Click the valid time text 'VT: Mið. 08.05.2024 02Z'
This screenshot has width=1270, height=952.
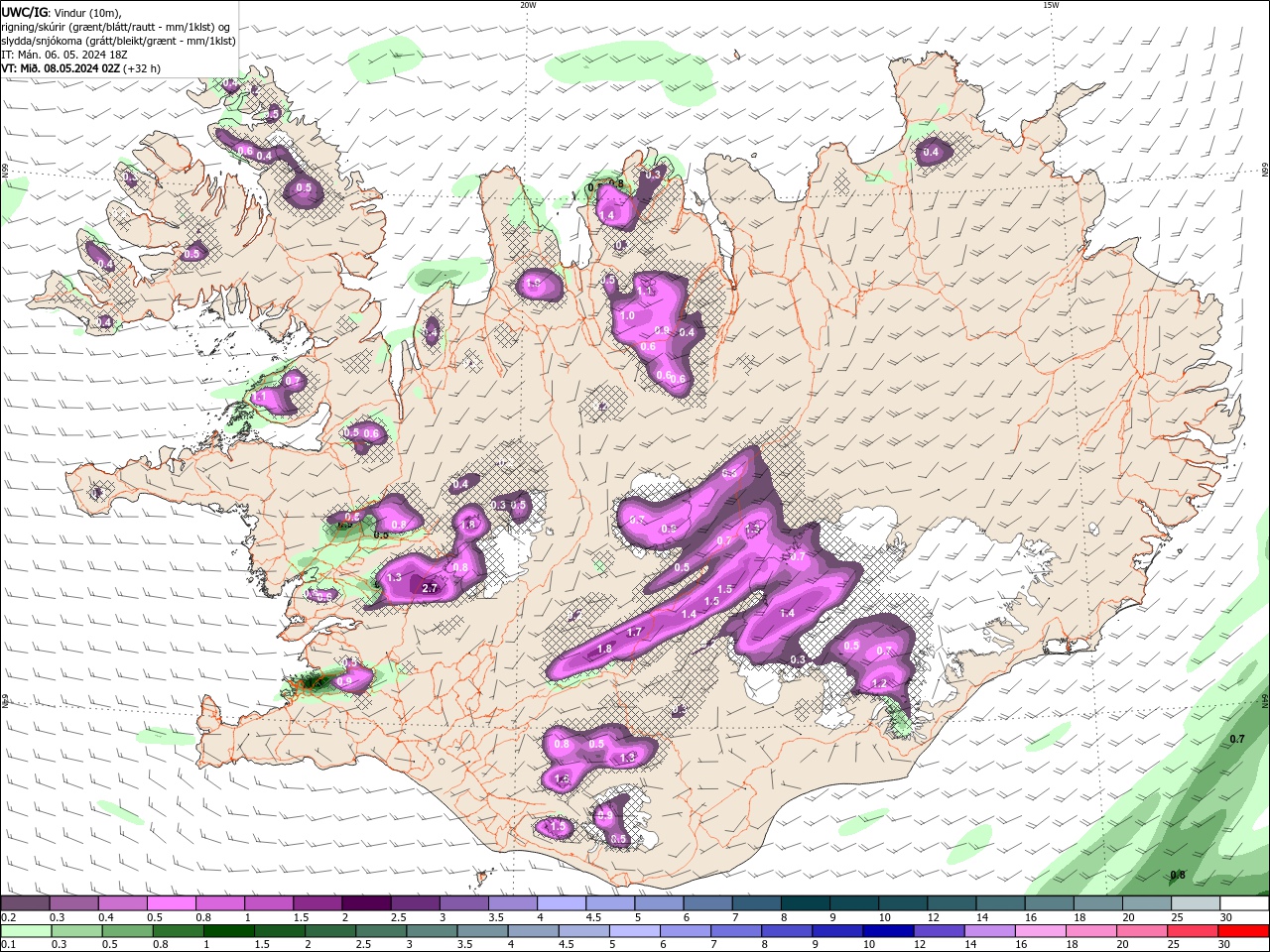(x=62, y=68)
